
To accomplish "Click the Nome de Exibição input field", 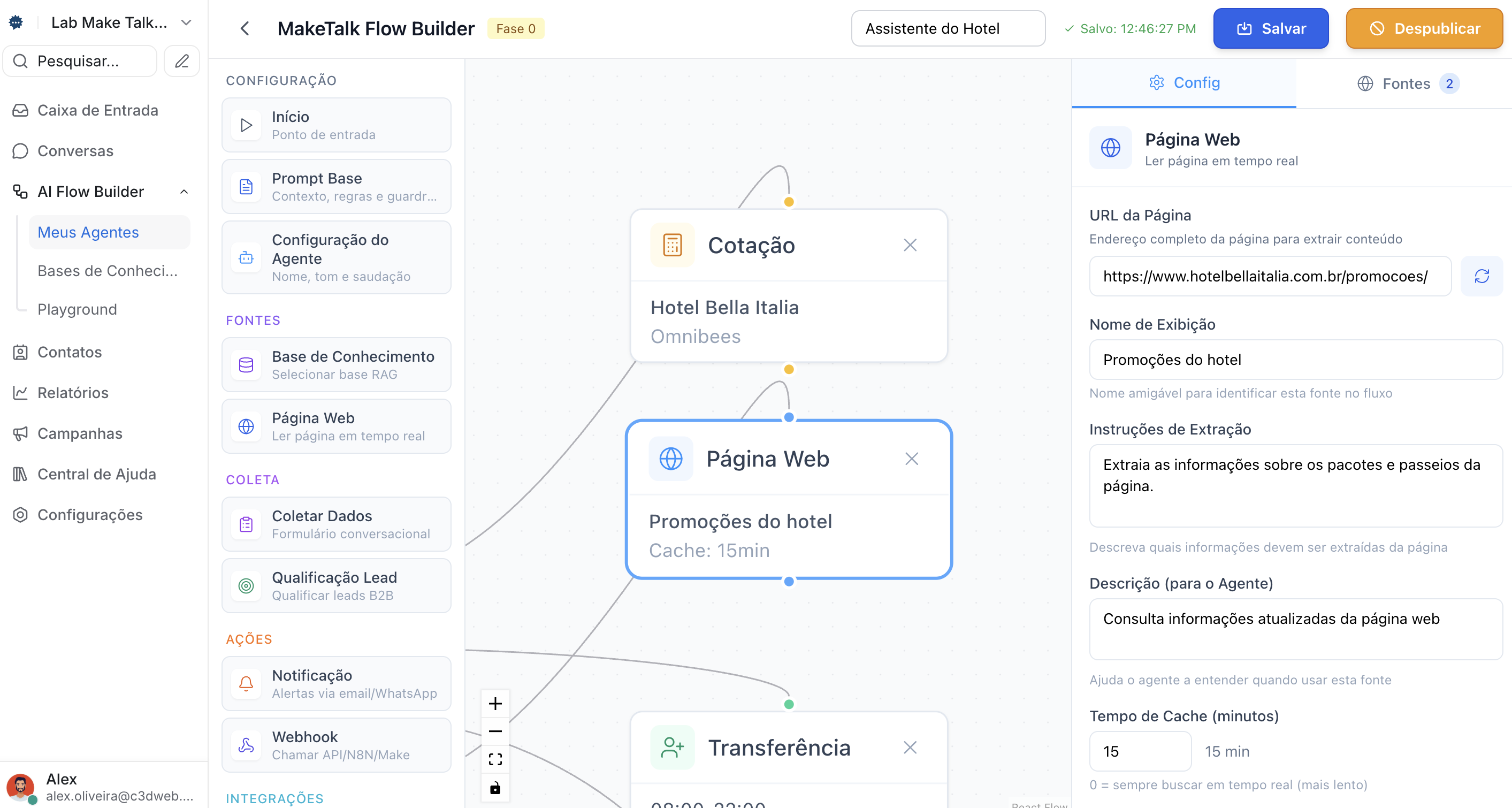I will tap(1295, 360).
